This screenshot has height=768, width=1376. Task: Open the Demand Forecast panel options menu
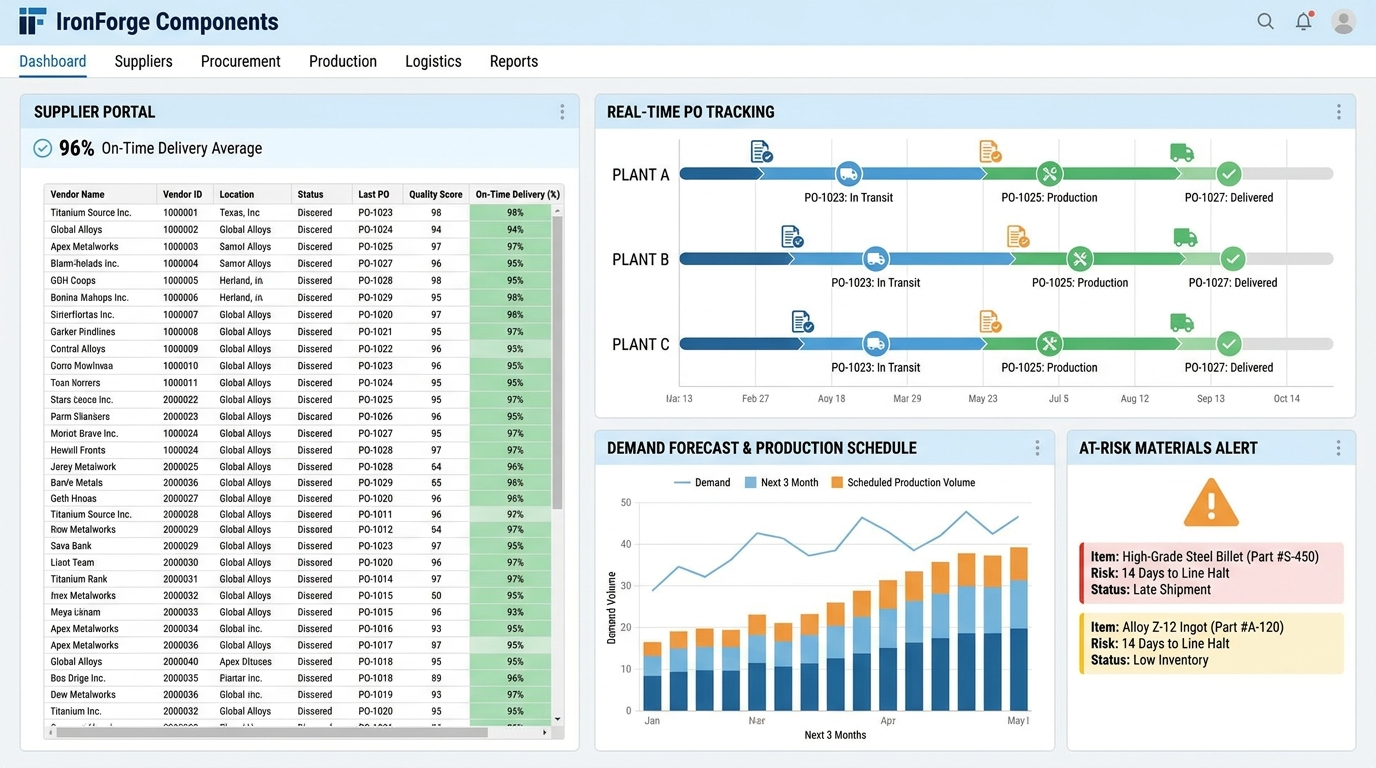1037,448
